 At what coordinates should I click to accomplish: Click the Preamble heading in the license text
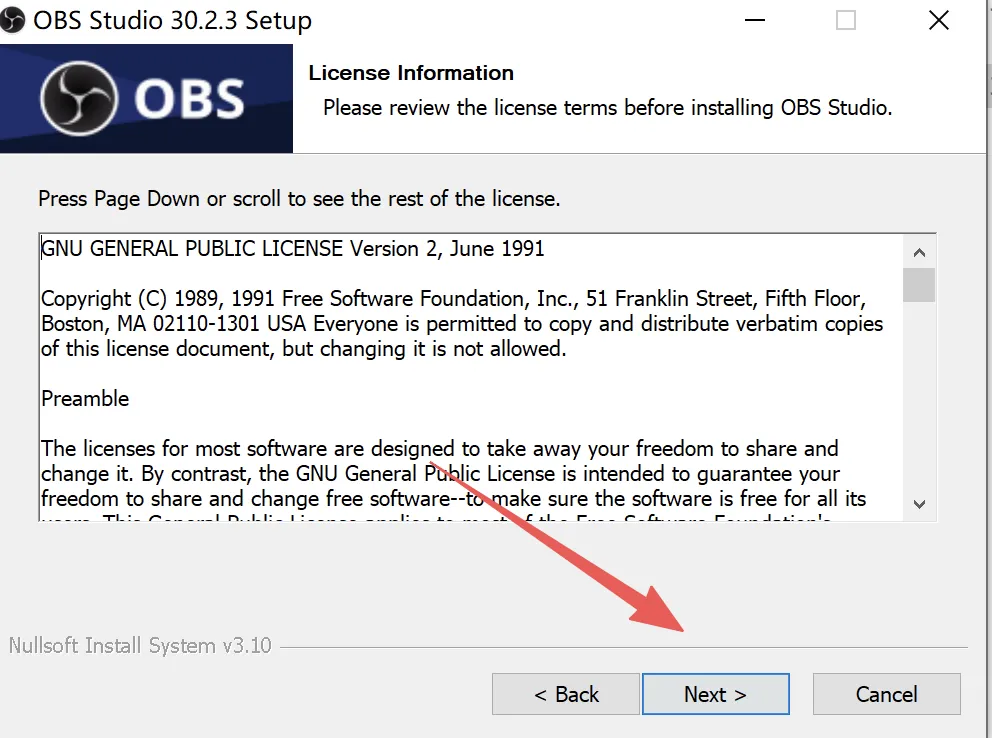85,399
